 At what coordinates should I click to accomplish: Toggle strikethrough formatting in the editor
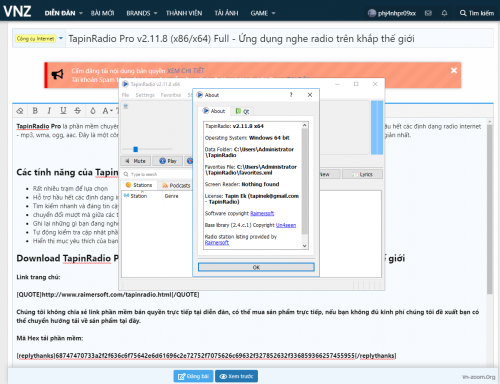pyautogui.click(x=77, y=111)
